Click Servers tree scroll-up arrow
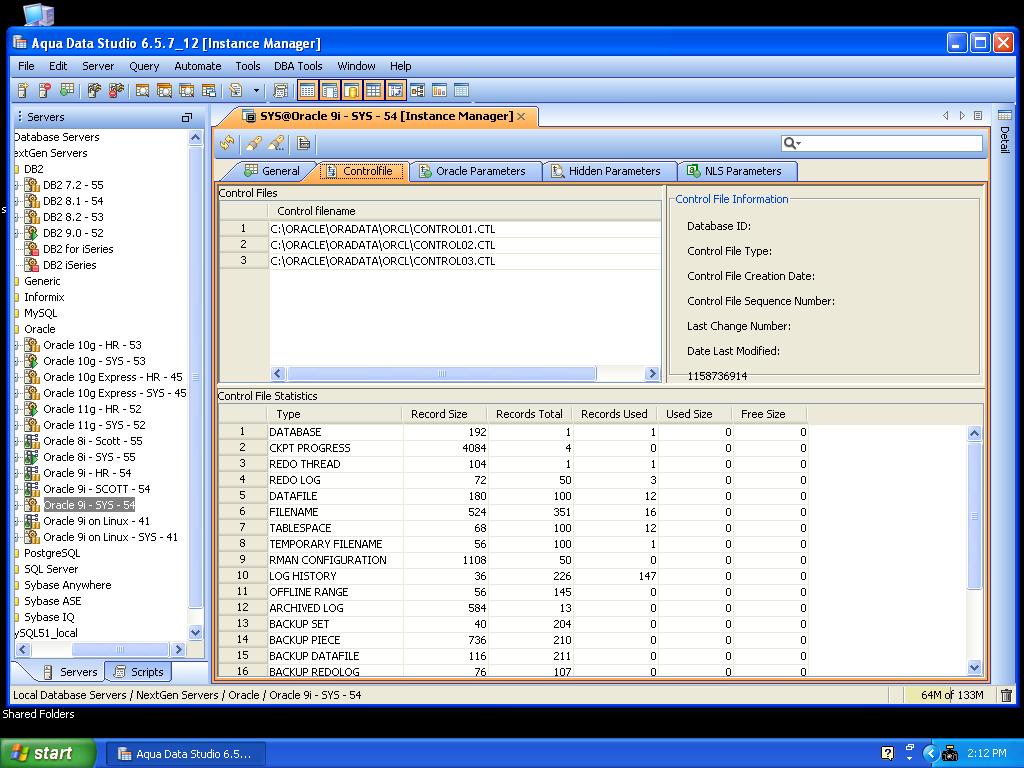The width and height of the screenshot is (1024, 768). 195,138
